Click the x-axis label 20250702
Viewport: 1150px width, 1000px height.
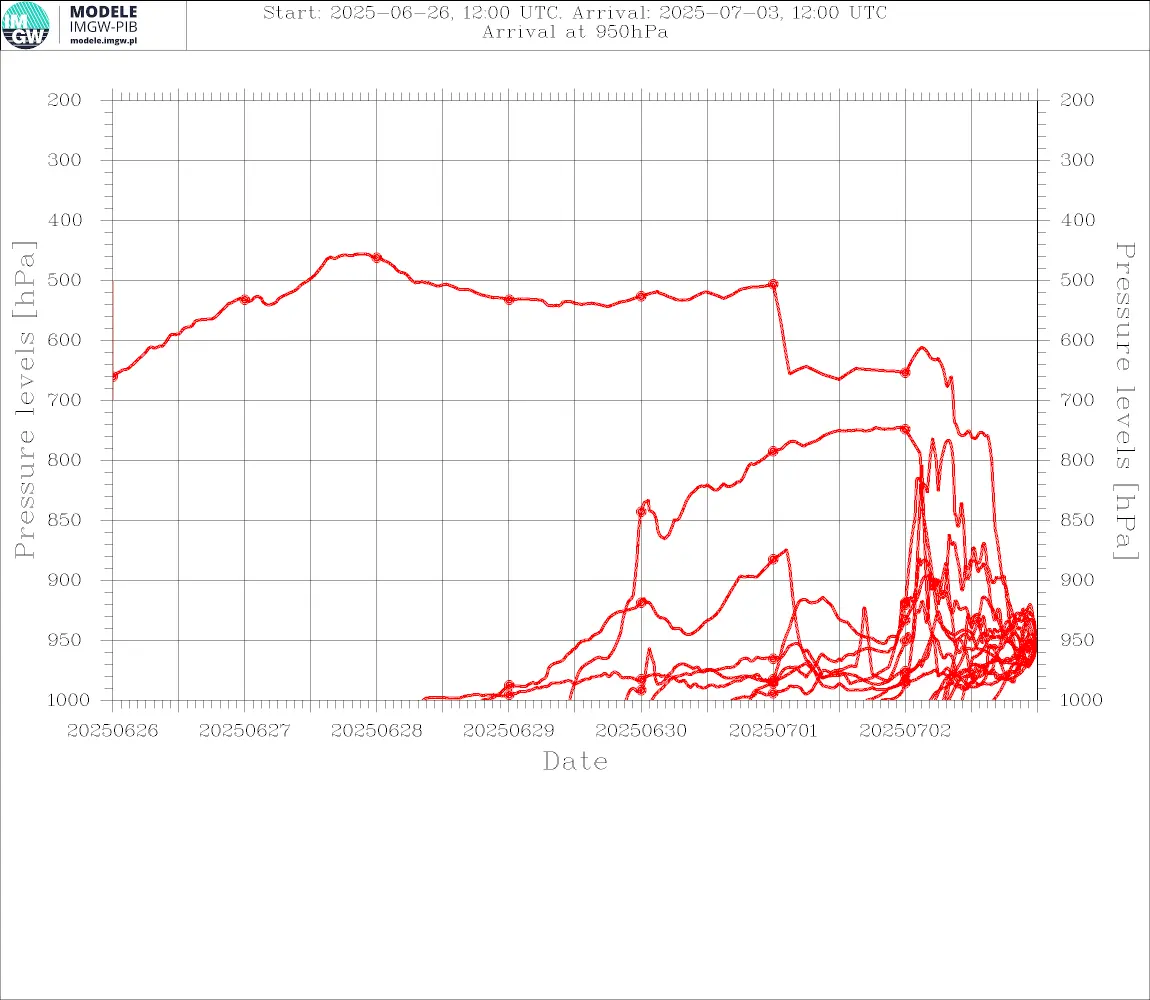905,731
